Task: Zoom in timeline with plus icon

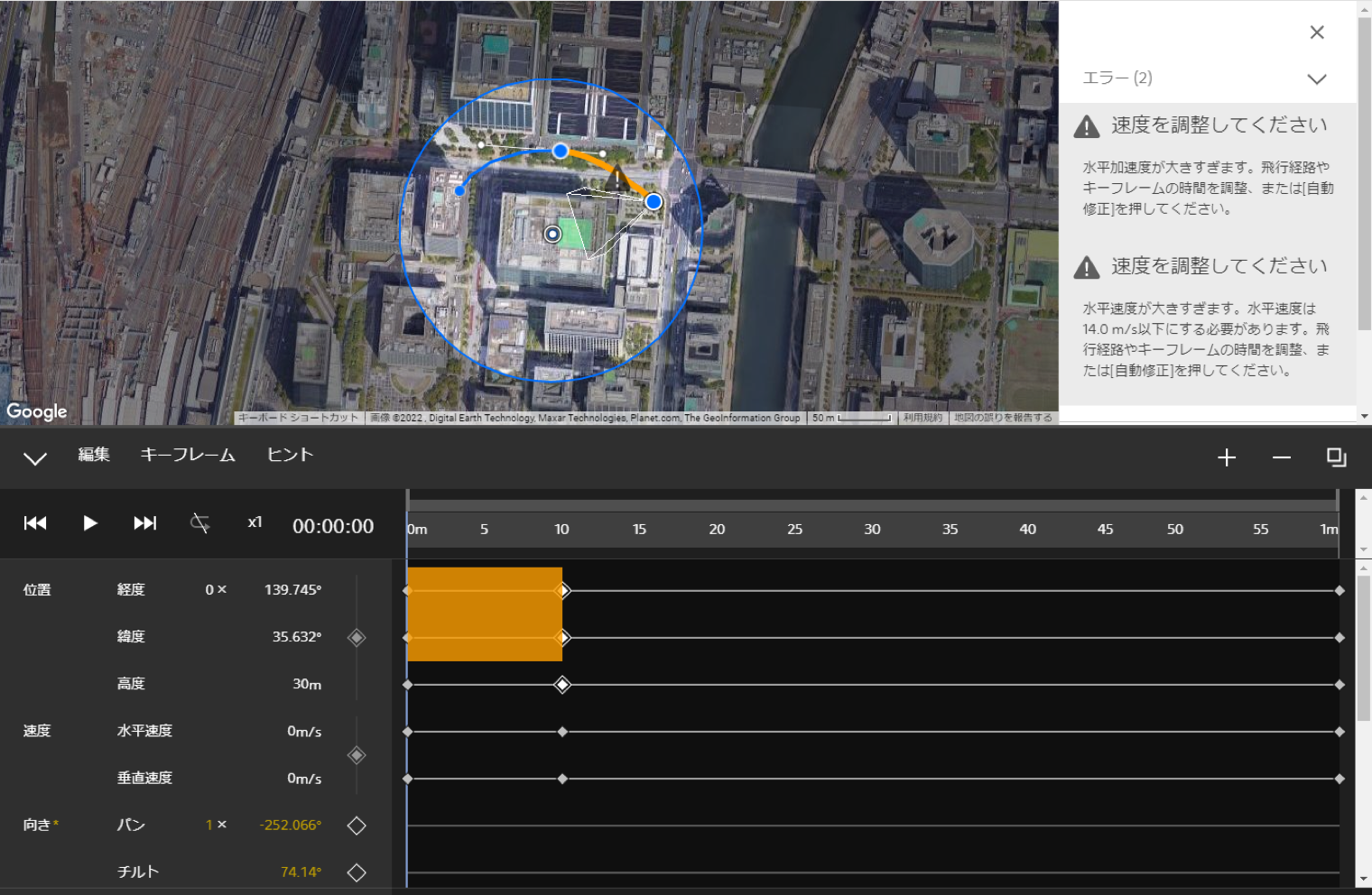Action: pos(1227,457)
